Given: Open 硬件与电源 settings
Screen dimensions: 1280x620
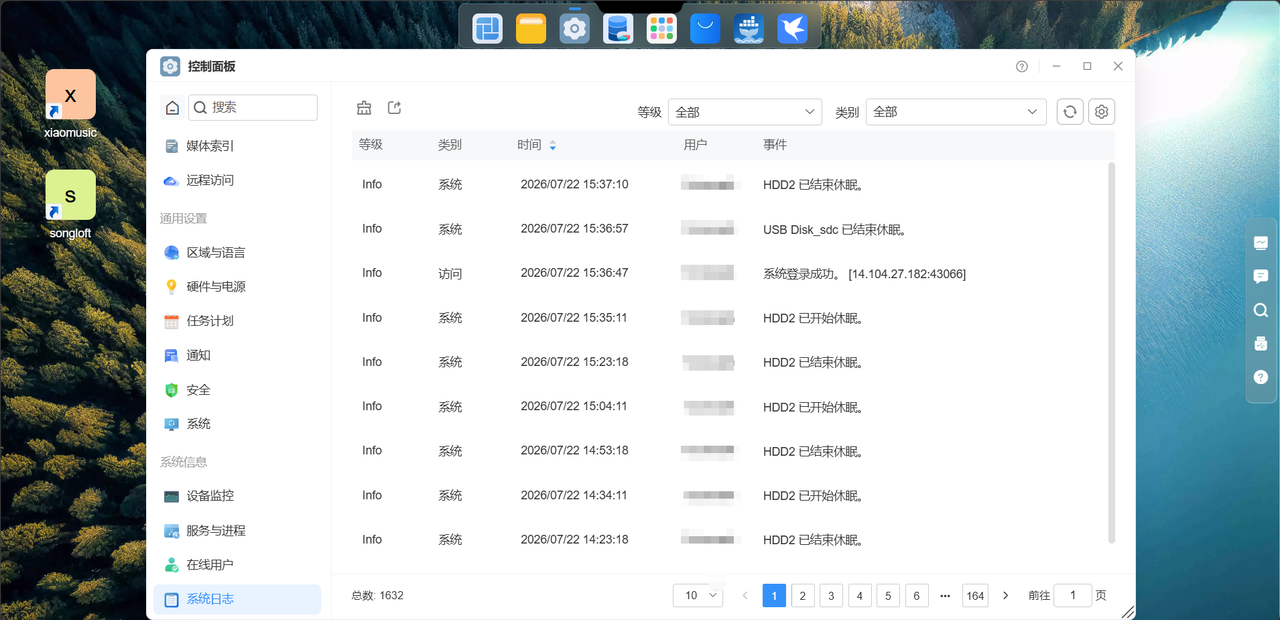Looking at the screenshot, I should (237, 286).
